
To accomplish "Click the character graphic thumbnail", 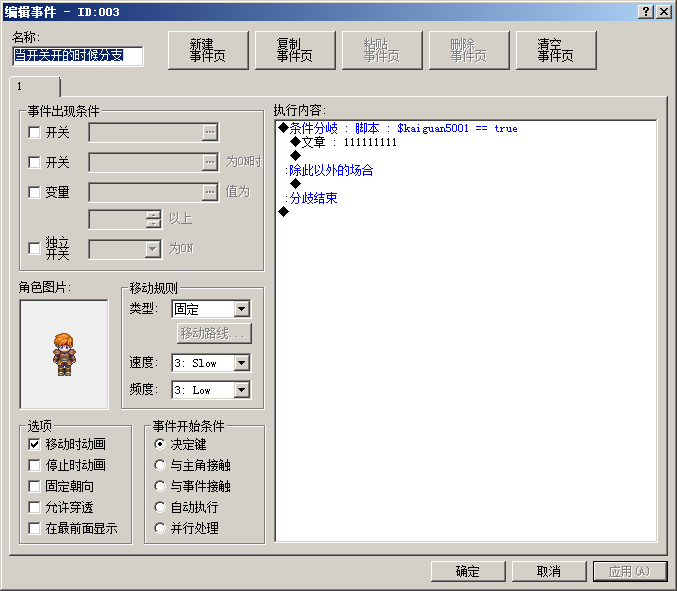I will [64, 354].
